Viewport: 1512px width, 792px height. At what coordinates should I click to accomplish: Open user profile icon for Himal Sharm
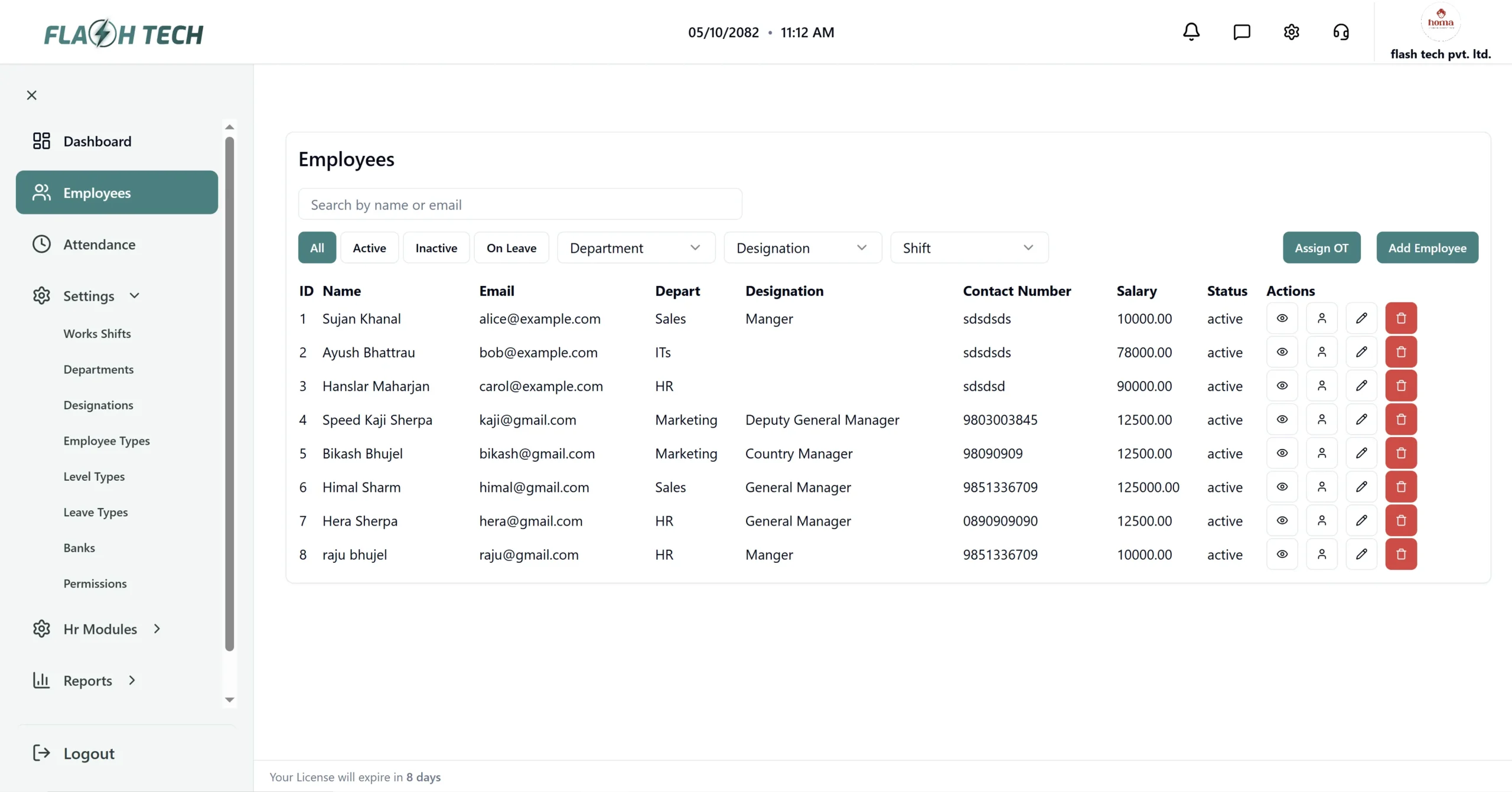click(1321, 487)
